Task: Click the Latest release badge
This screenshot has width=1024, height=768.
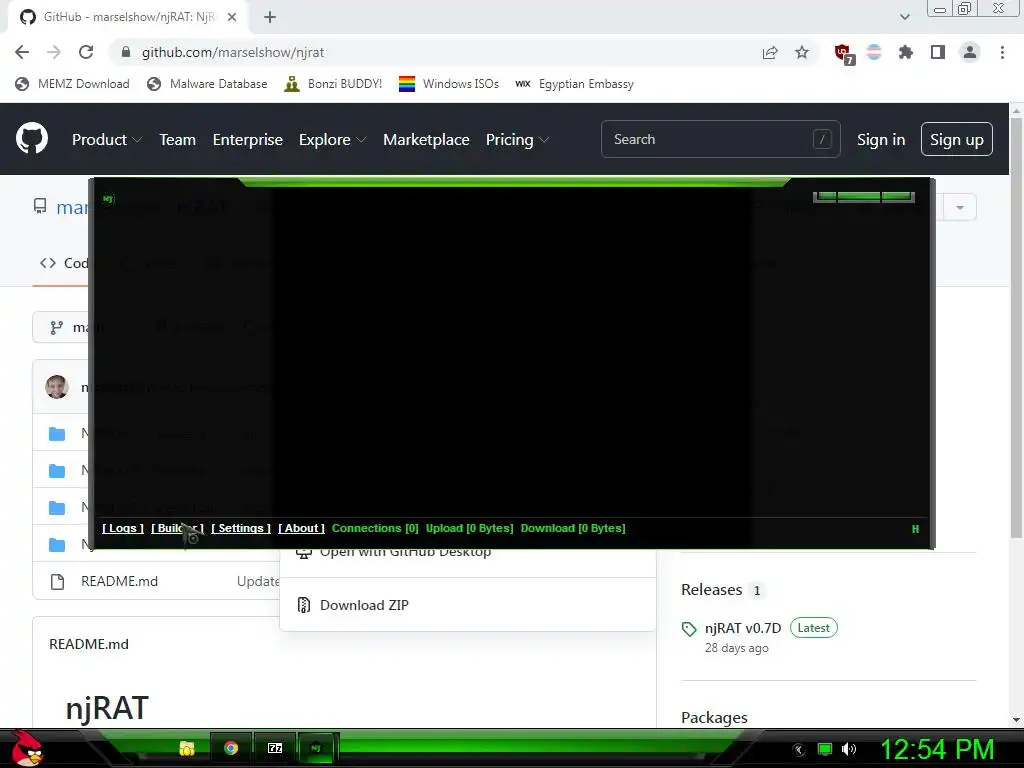Action: pyautogui.click(x=813, y=628)
